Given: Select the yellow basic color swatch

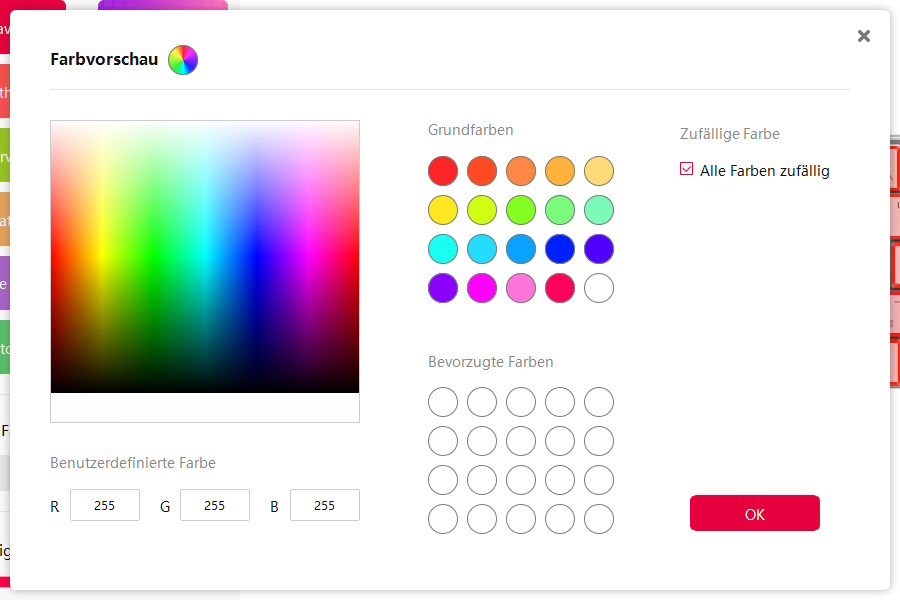Looking at the screenshot, I should coord(443,210).
